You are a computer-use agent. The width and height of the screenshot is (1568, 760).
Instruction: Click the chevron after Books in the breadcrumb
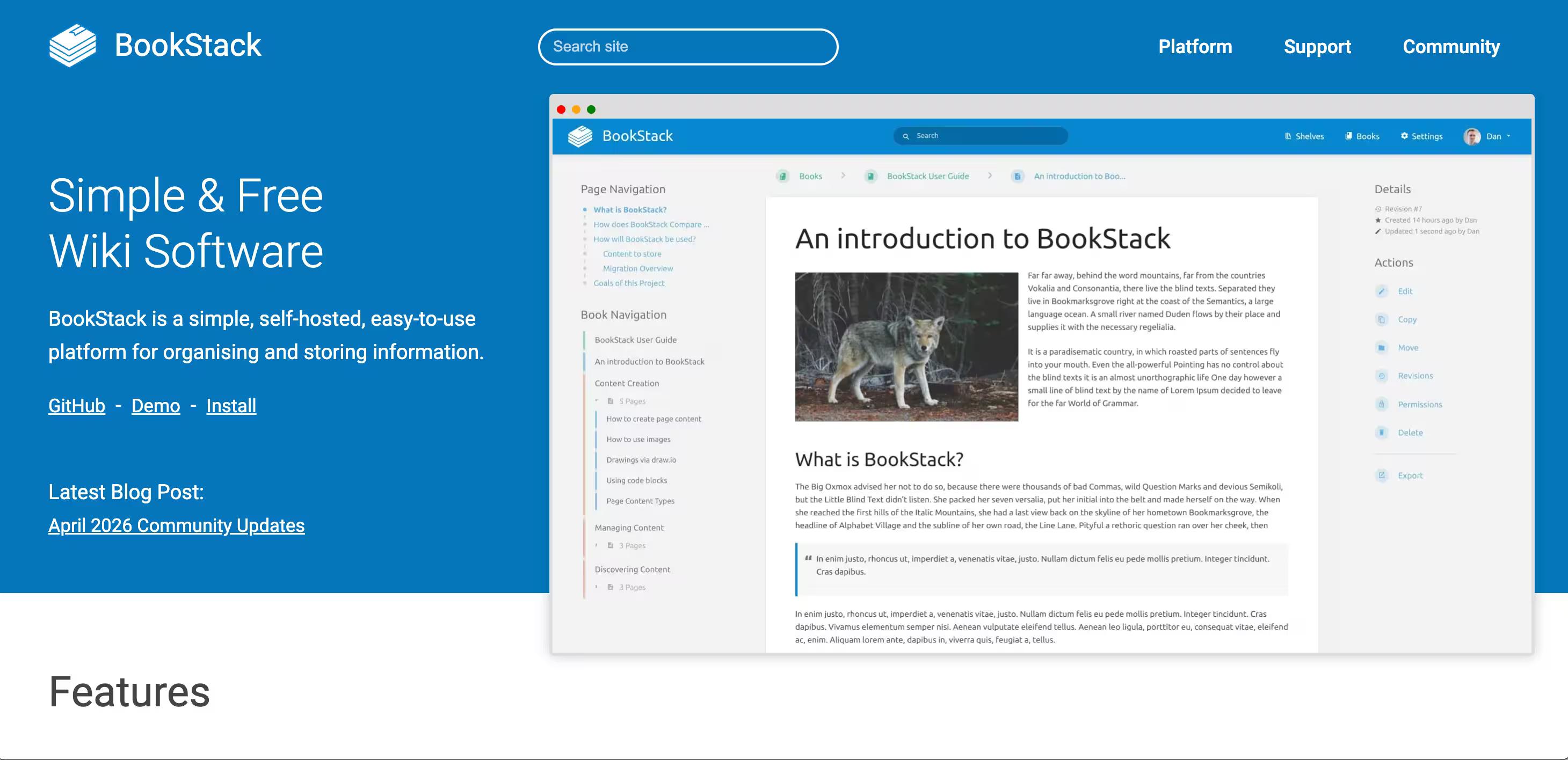(x=843, y=176)
